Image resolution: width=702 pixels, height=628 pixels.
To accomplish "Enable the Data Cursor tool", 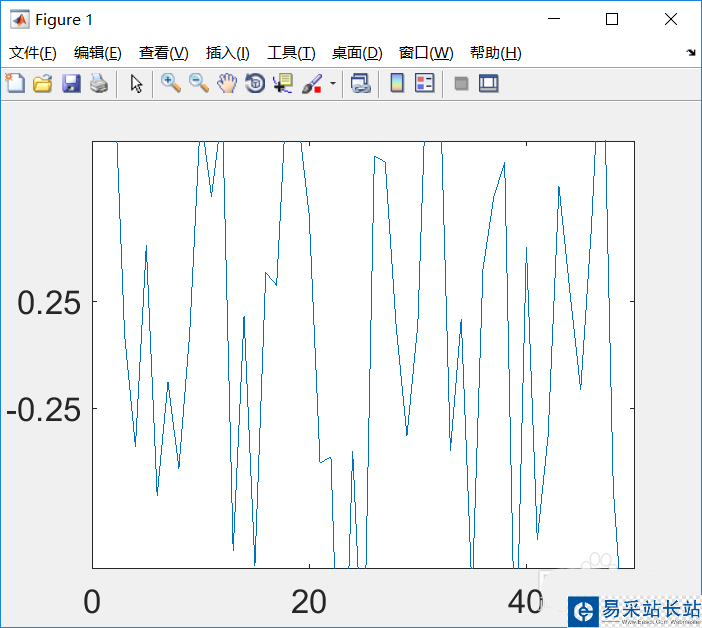I will pos(283,83).
